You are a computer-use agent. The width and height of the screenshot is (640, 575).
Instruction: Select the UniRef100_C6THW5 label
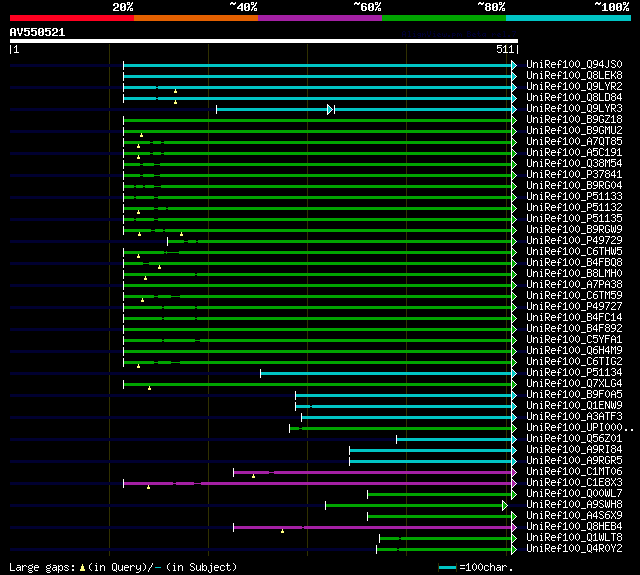[x=574, y=252]
